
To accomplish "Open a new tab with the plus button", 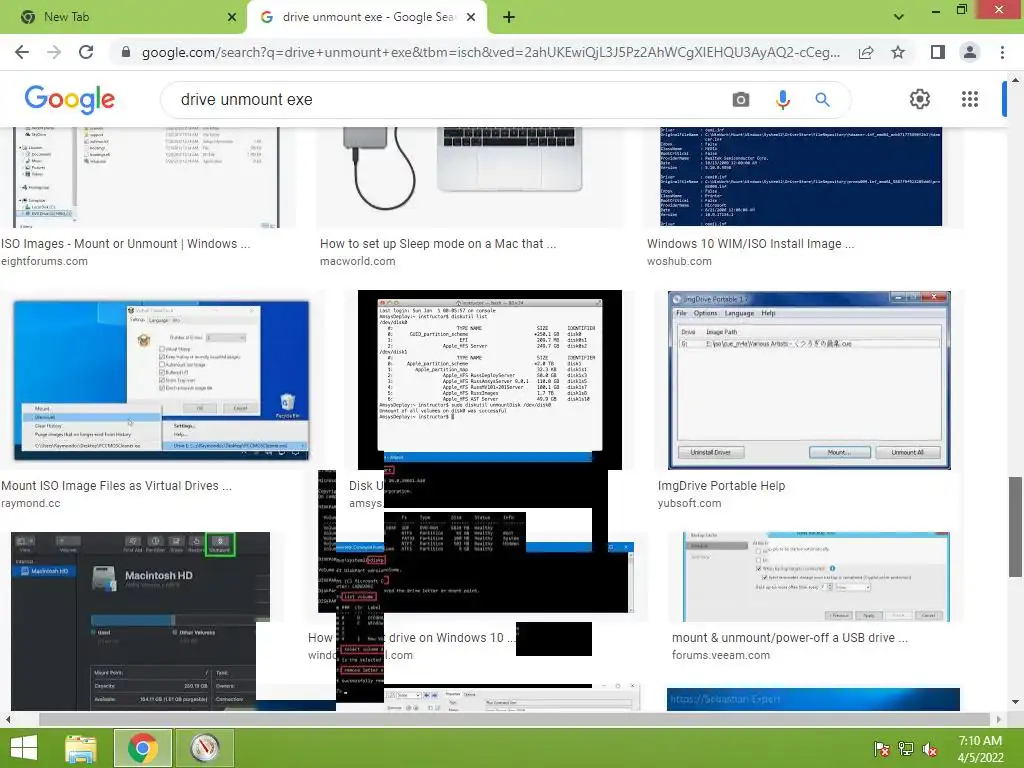I will 509,18.
